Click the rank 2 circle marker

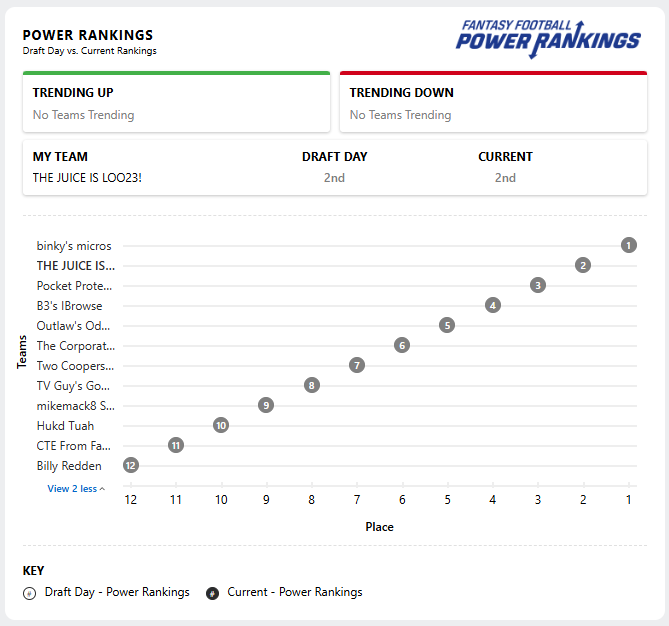pyautogui.click(x=583, y=265)
